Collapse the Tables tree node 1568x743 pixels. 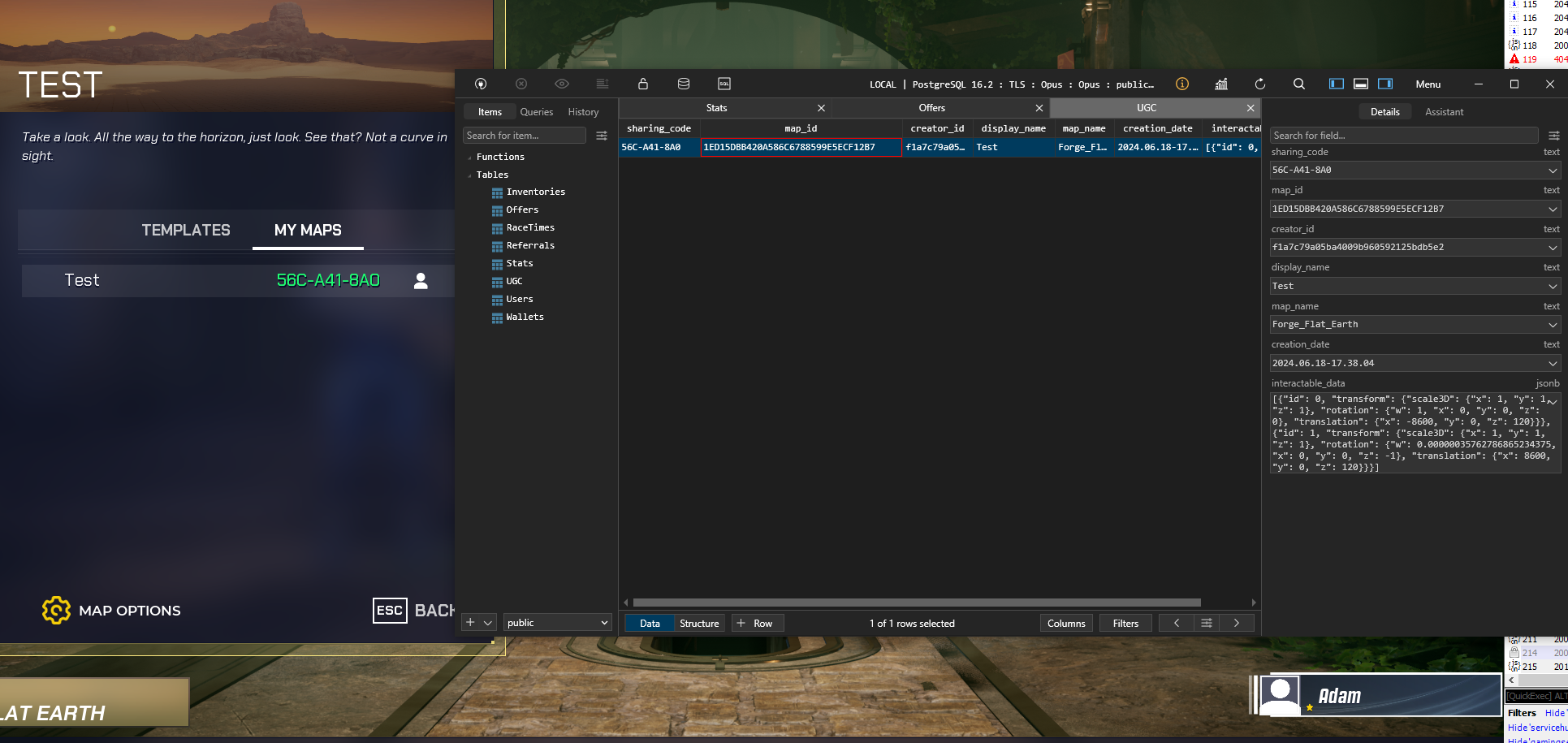pos(469,175)
